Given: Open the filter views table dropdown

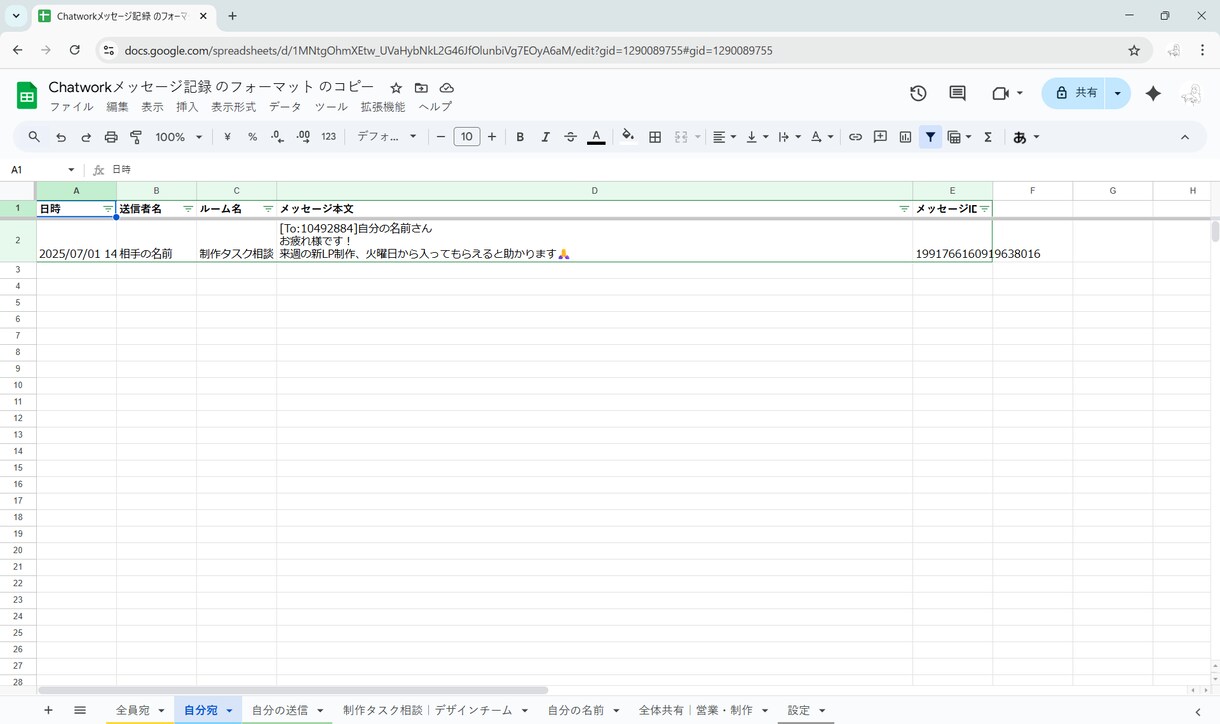Looking at the screenshot, I should 959,137.
